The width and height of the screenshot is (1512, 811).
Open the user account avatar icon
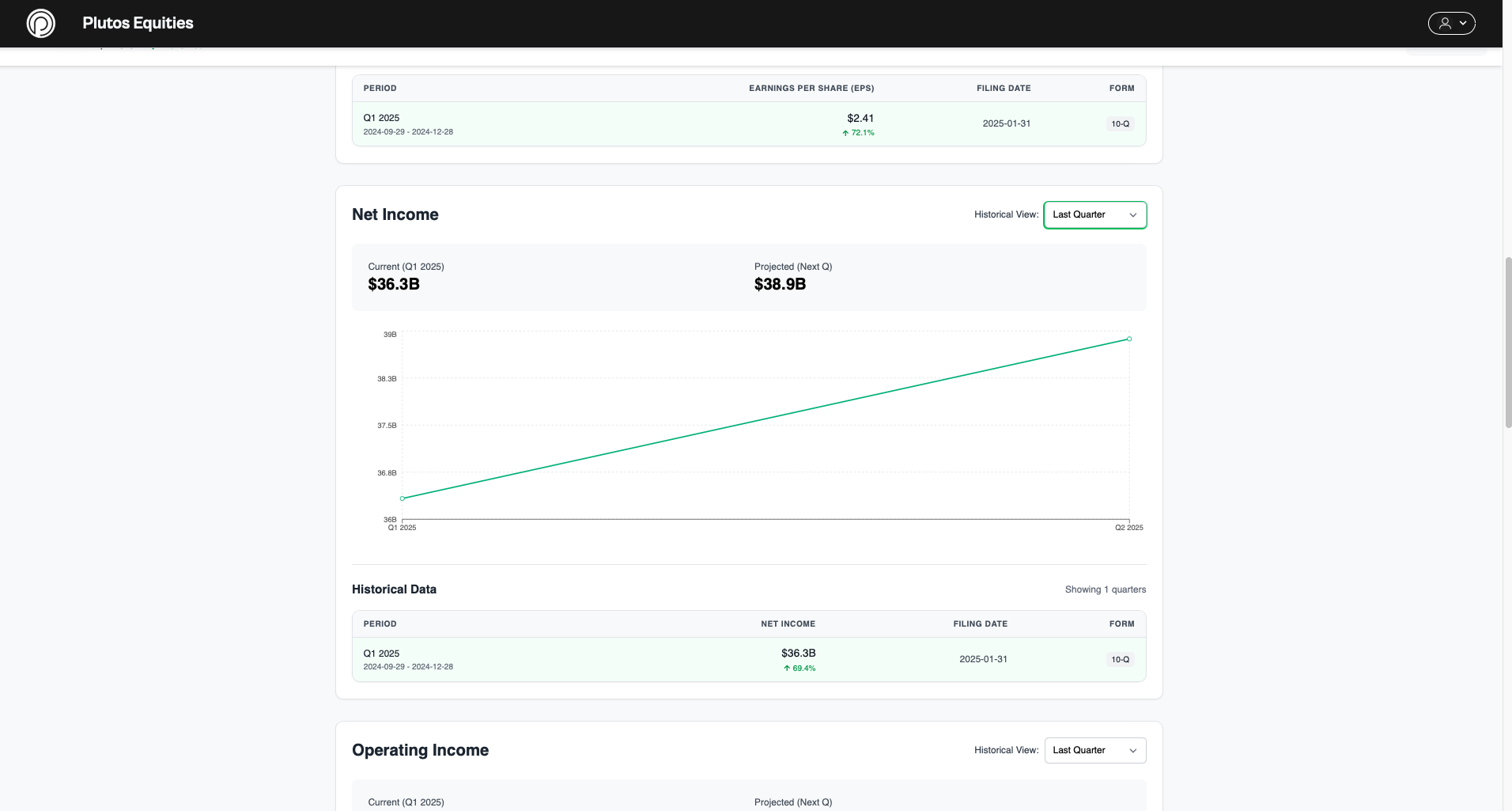[1444, 23]
